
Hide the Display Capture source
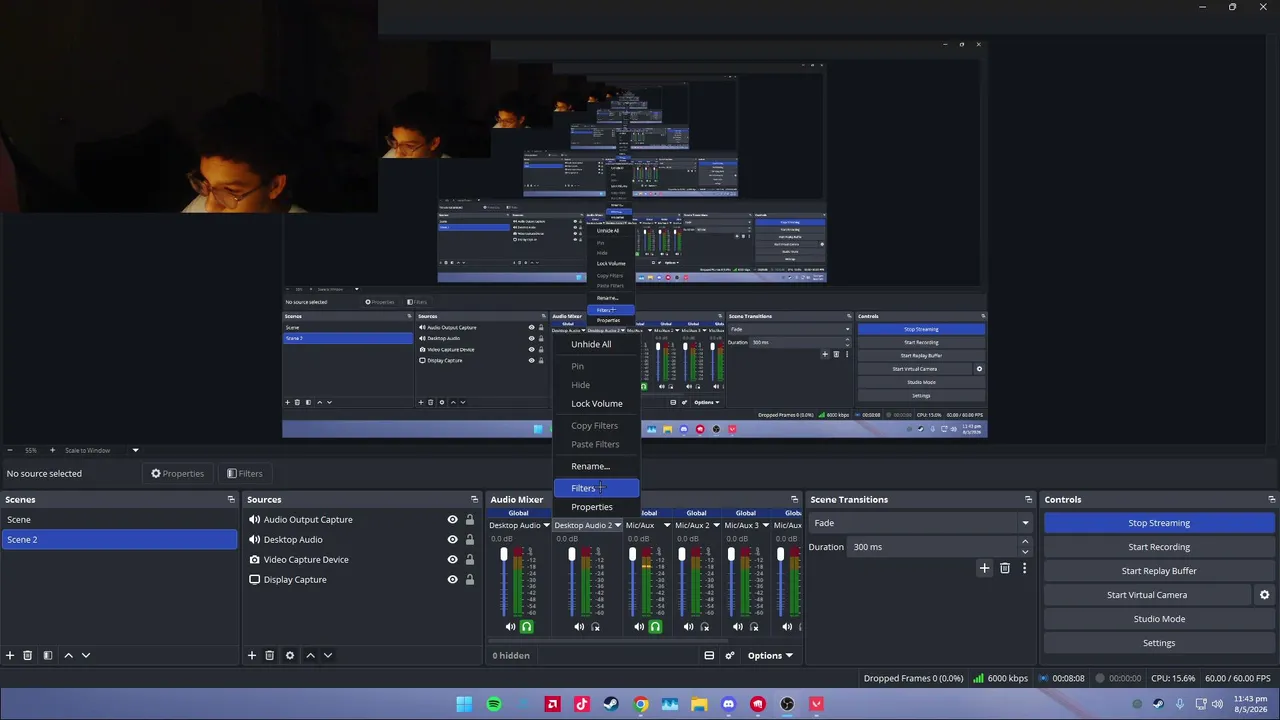click(x=452, y=580)
